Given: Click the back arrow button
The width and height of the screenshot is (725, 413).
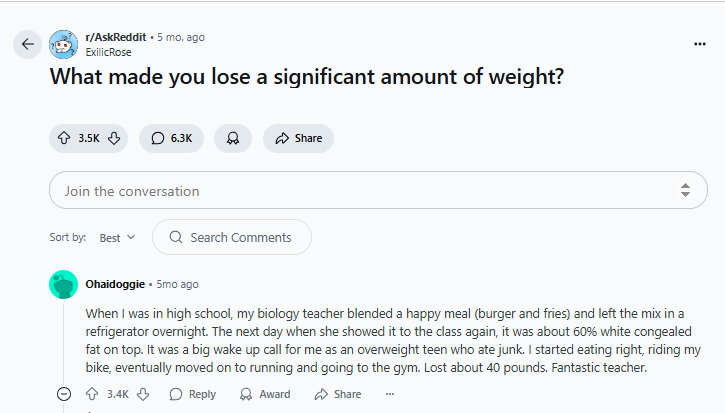Looking at the screenshot, I should coord(27,44).
